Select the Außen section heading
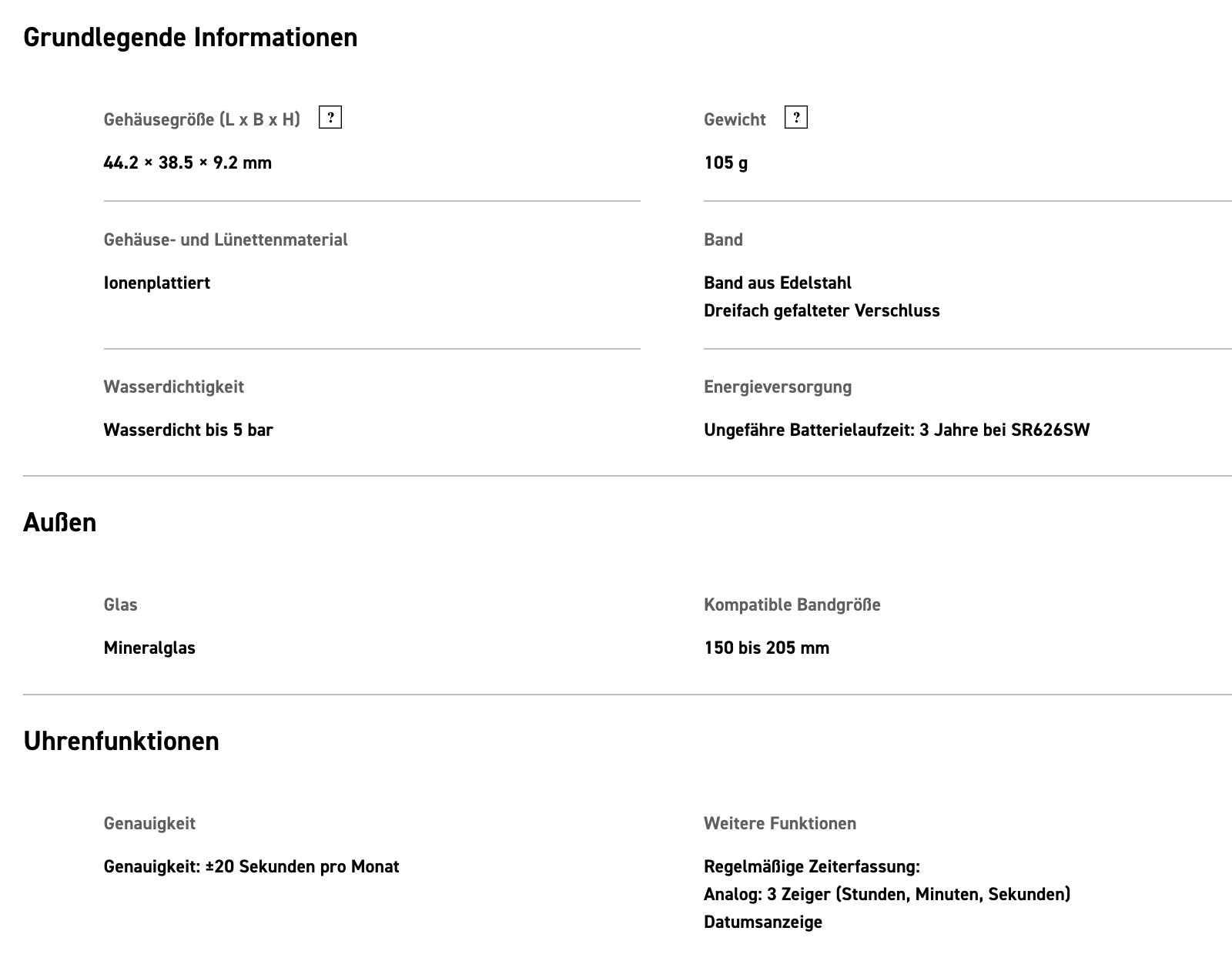This screenshot has width=1232, height=961. click(x=60, y=523)
